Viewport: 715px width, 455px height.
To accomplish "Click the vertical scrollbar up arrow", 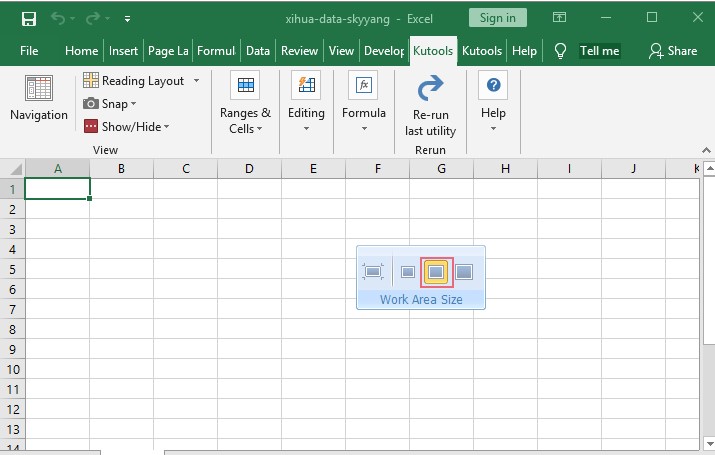I will point(710,168).
